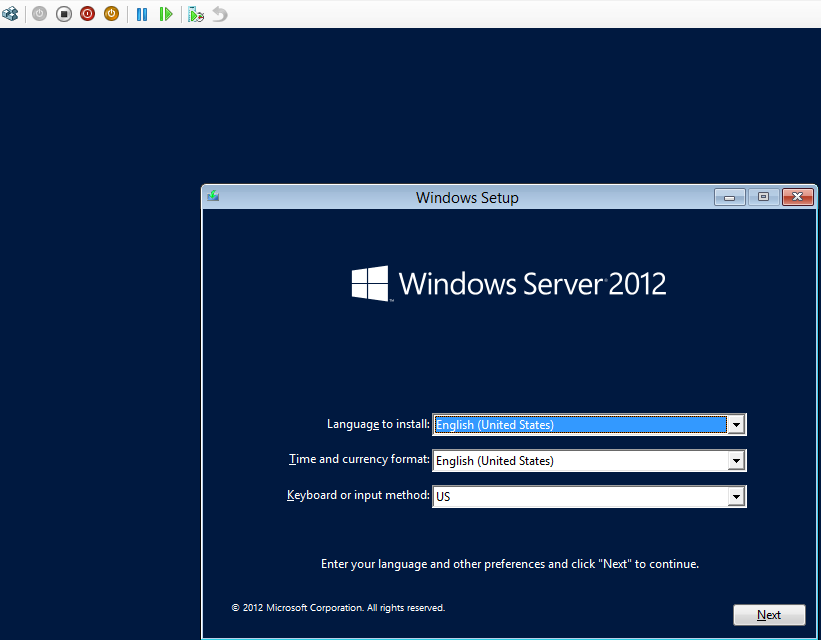Click the 'Enter your language and other preferences' instruction
Screen dimensions: 821x640
pyautogui.click(x=509, y=564)
